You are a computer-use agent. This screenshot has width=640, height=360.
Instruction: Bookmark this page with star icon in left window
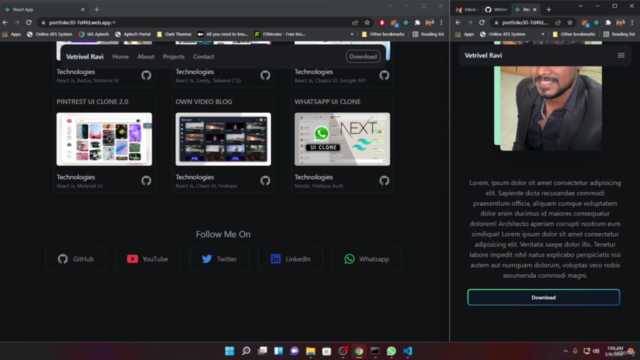[367, 22]
